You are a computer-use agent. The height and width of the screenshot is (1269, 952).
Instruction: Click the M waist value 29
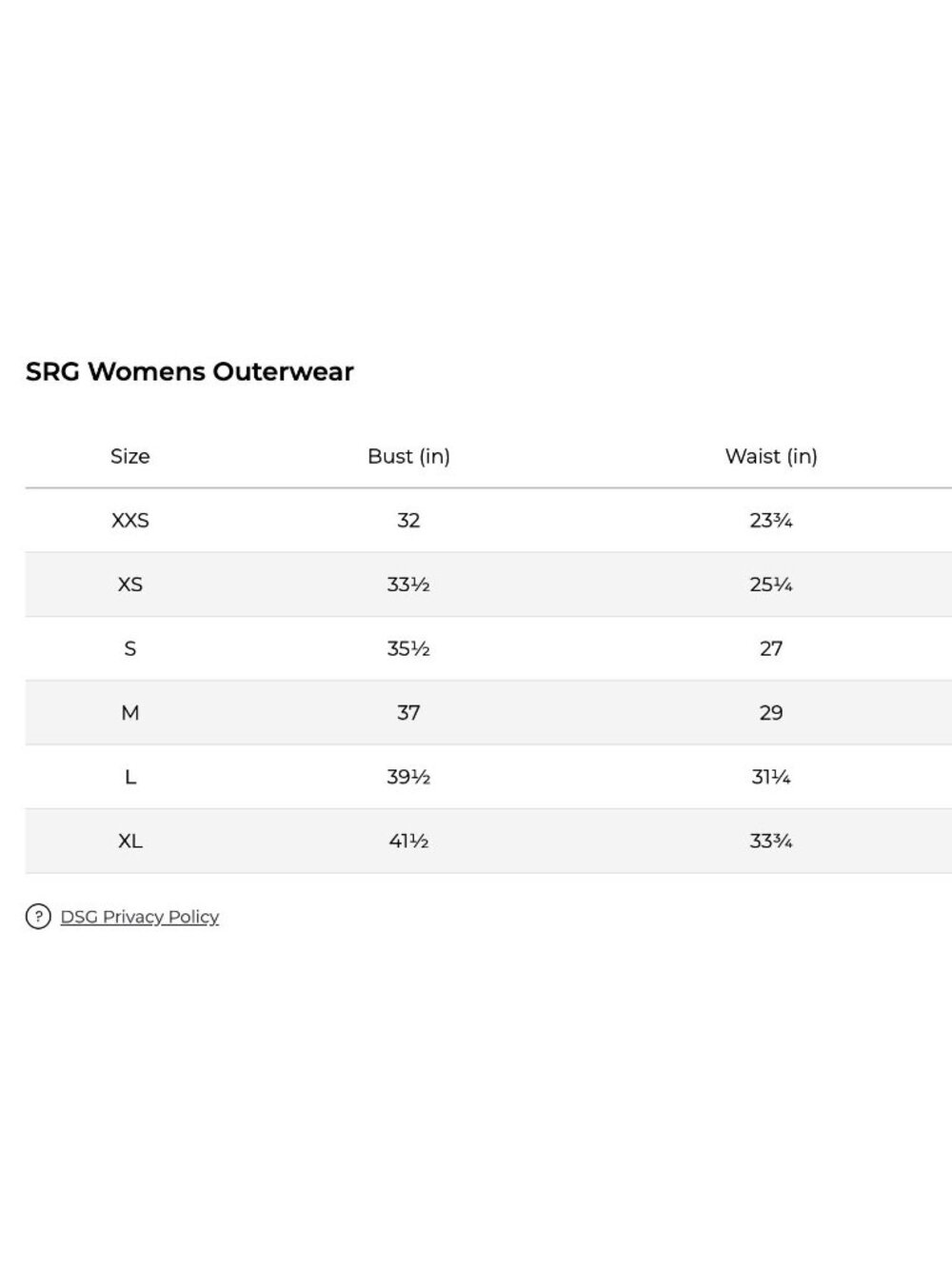coord(771,712)
